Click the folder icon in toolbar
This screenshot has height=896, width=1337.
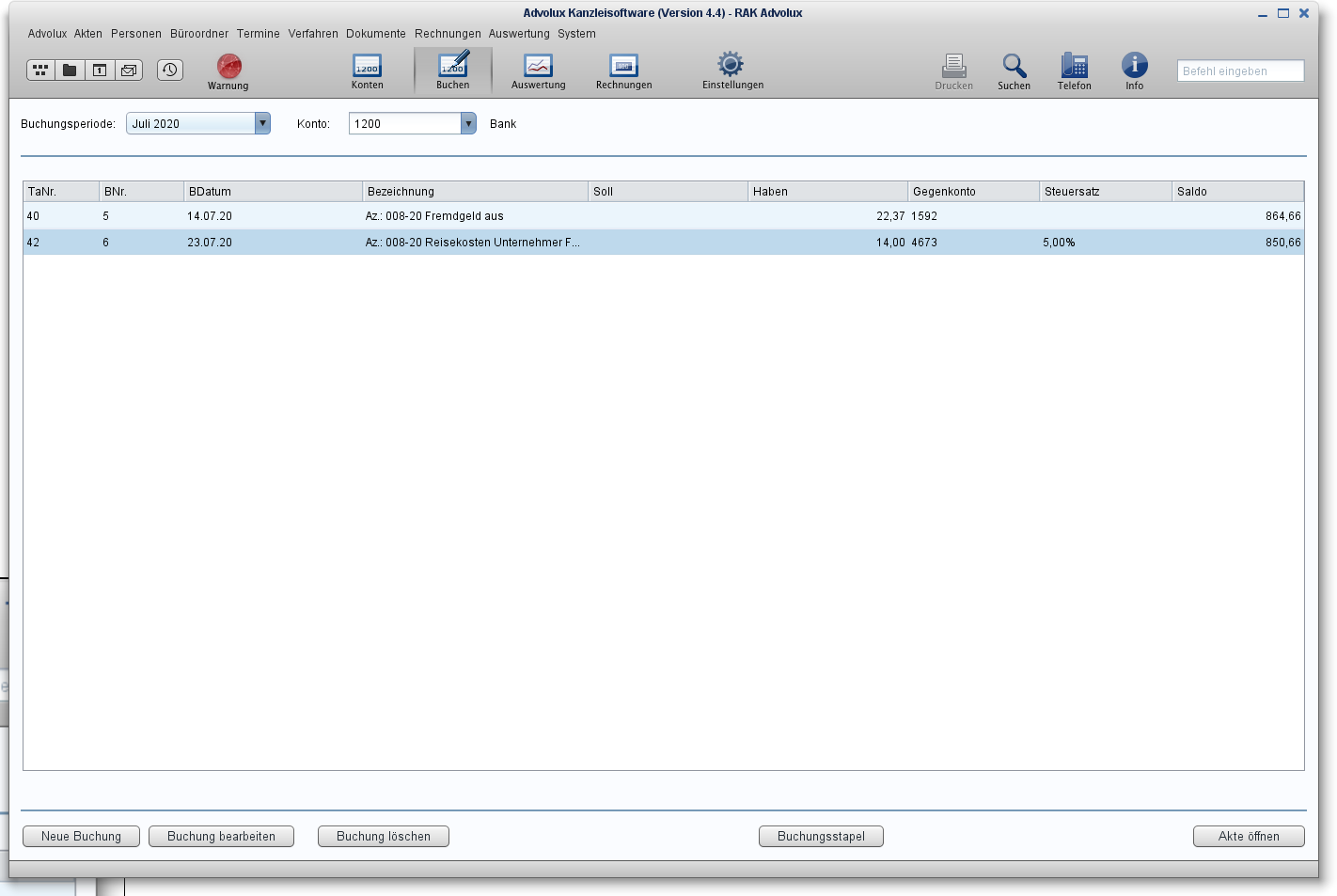(70, 71)
